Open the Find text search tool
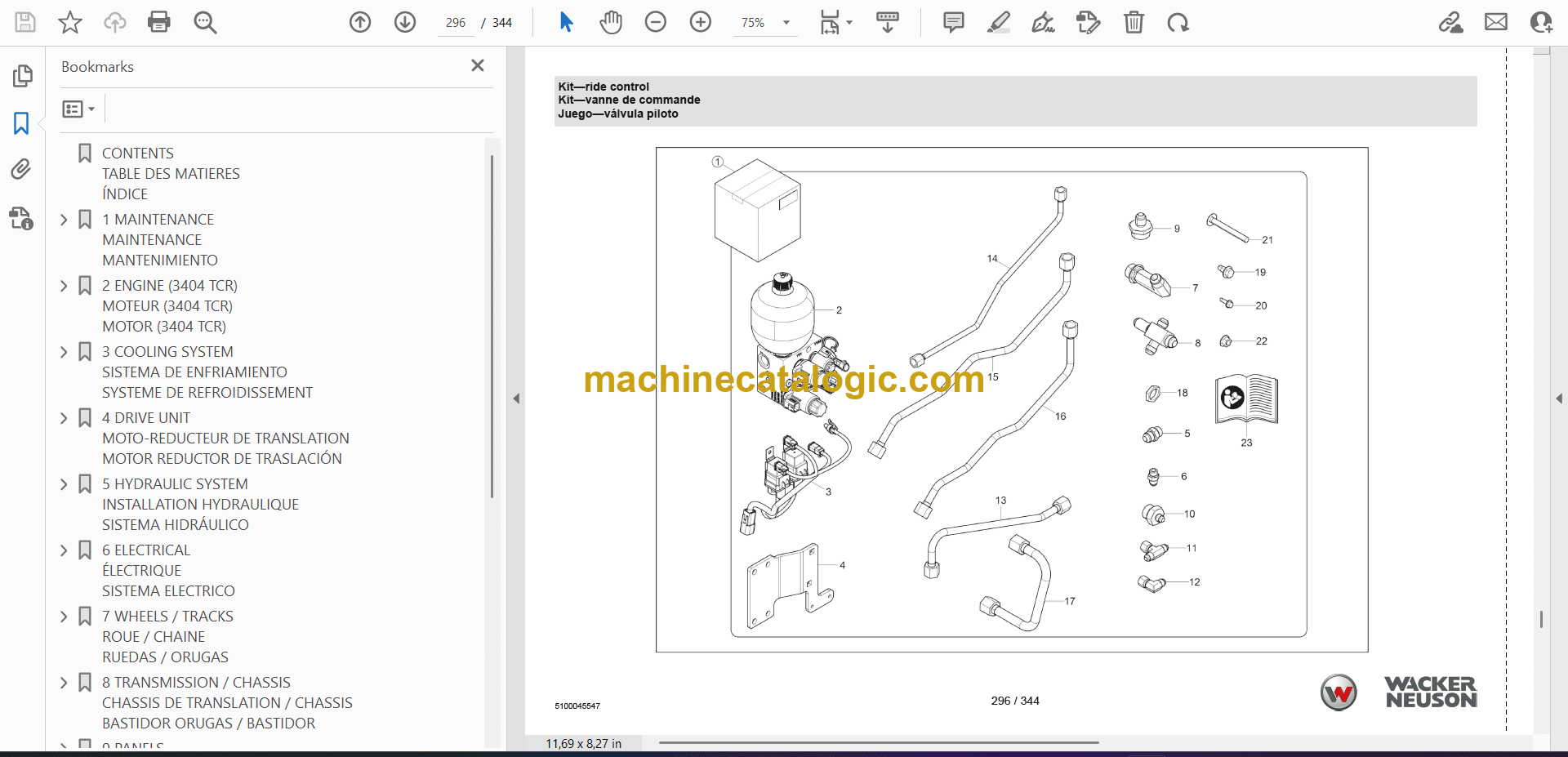 coord(205,22)
